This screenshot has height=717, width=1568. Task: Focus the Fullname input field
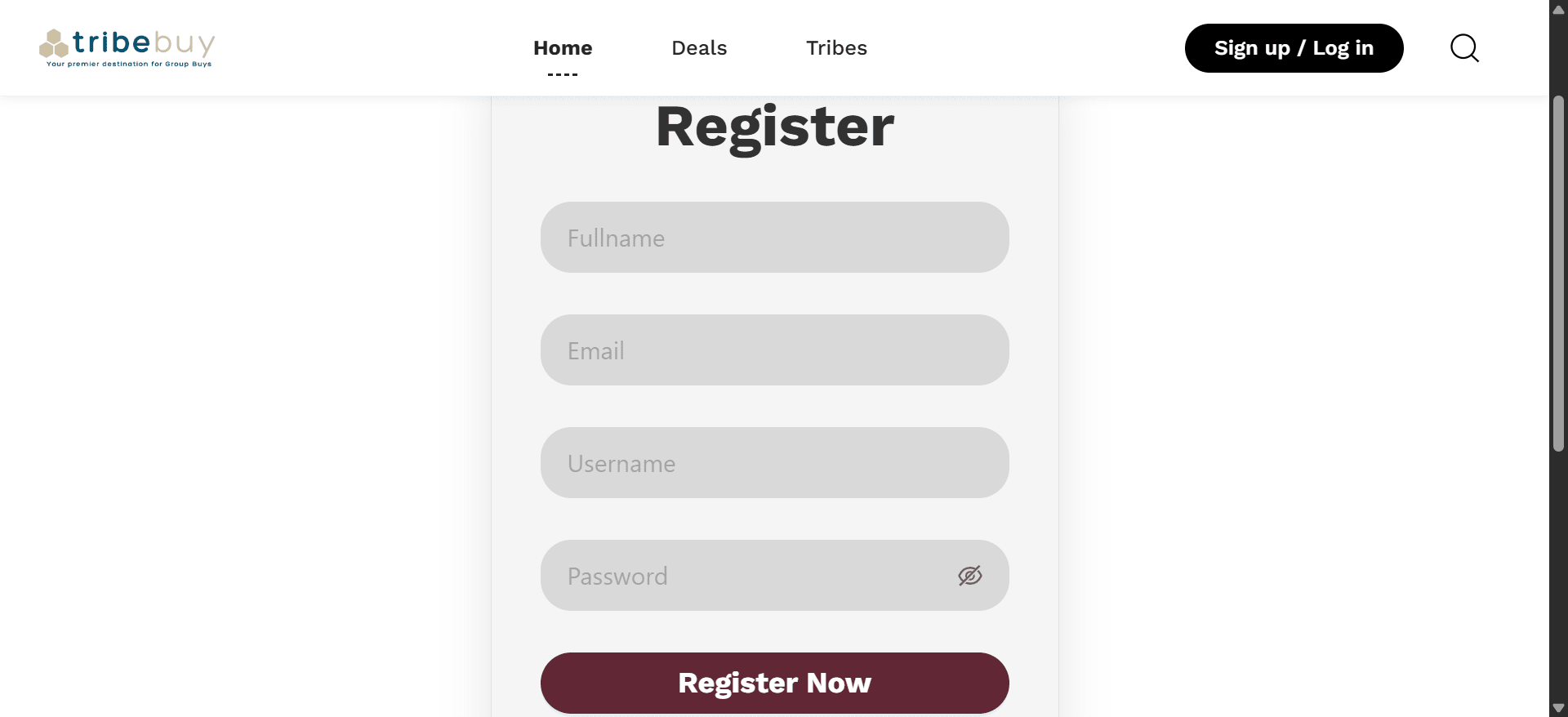coord(774,238)
